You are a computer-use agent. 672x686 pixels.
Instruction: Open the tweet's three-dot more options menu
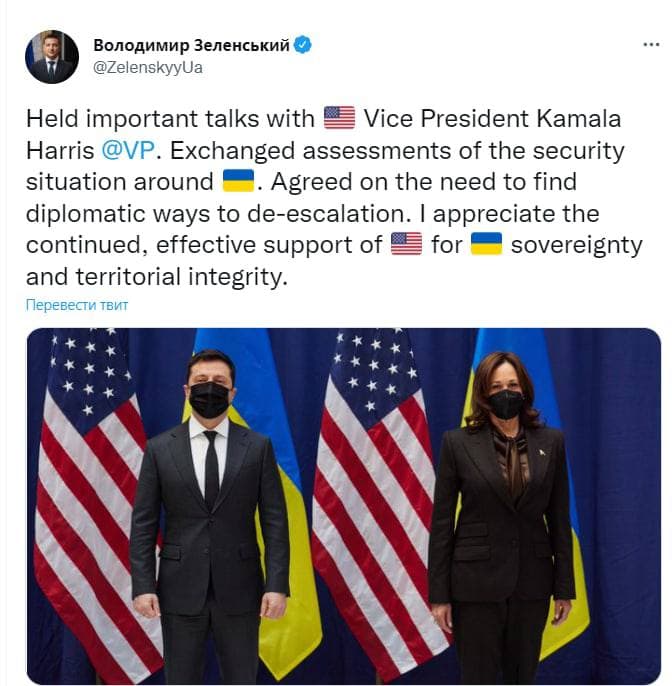(x=651, y=45)
